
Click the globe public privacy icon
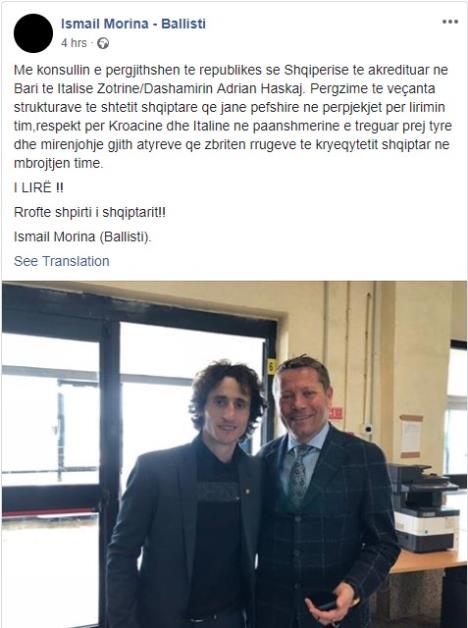coord(103,43)
